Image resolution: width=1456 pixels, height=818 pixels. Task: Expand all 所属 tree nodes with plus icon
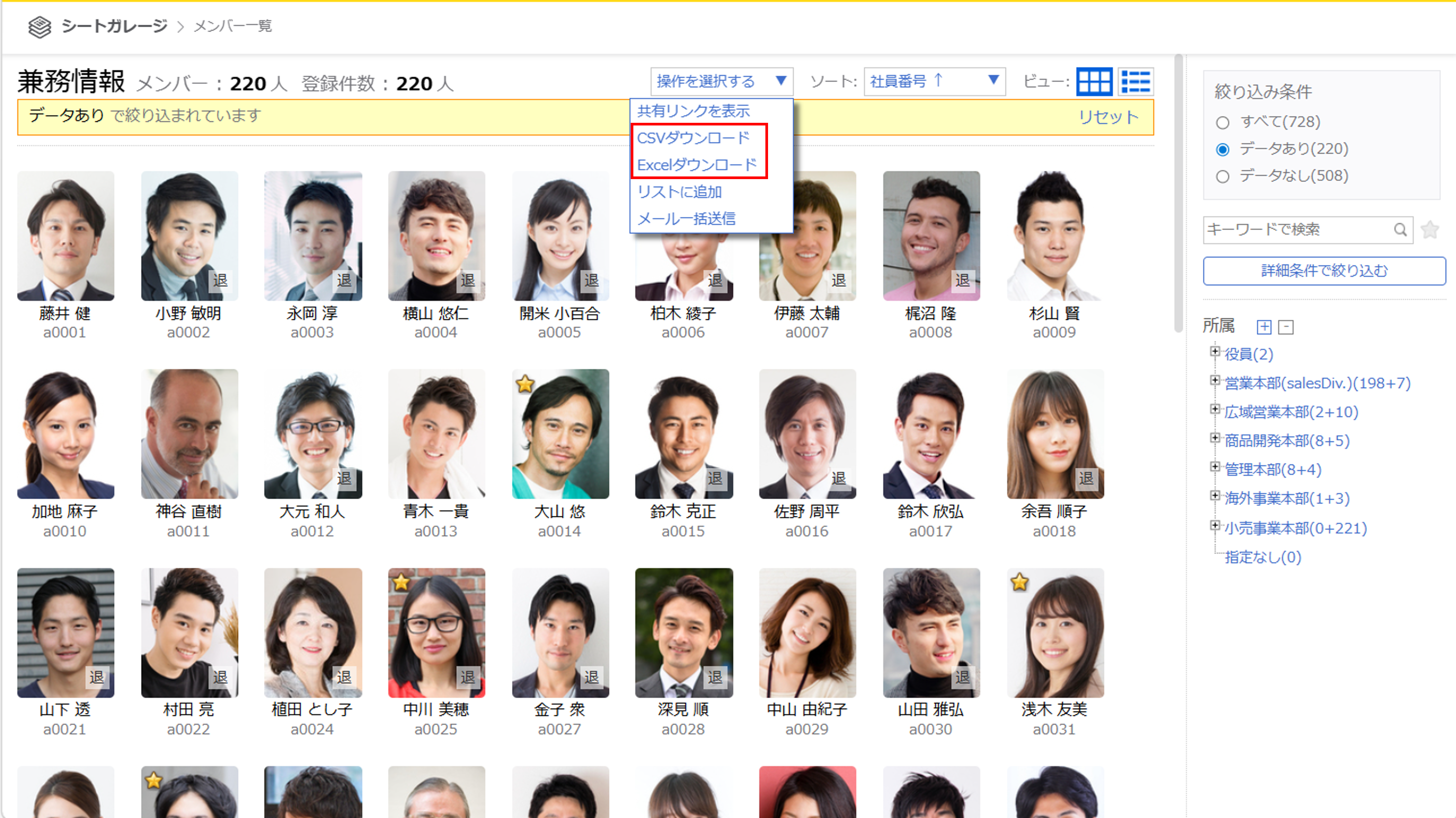[x=1264, y=327]
